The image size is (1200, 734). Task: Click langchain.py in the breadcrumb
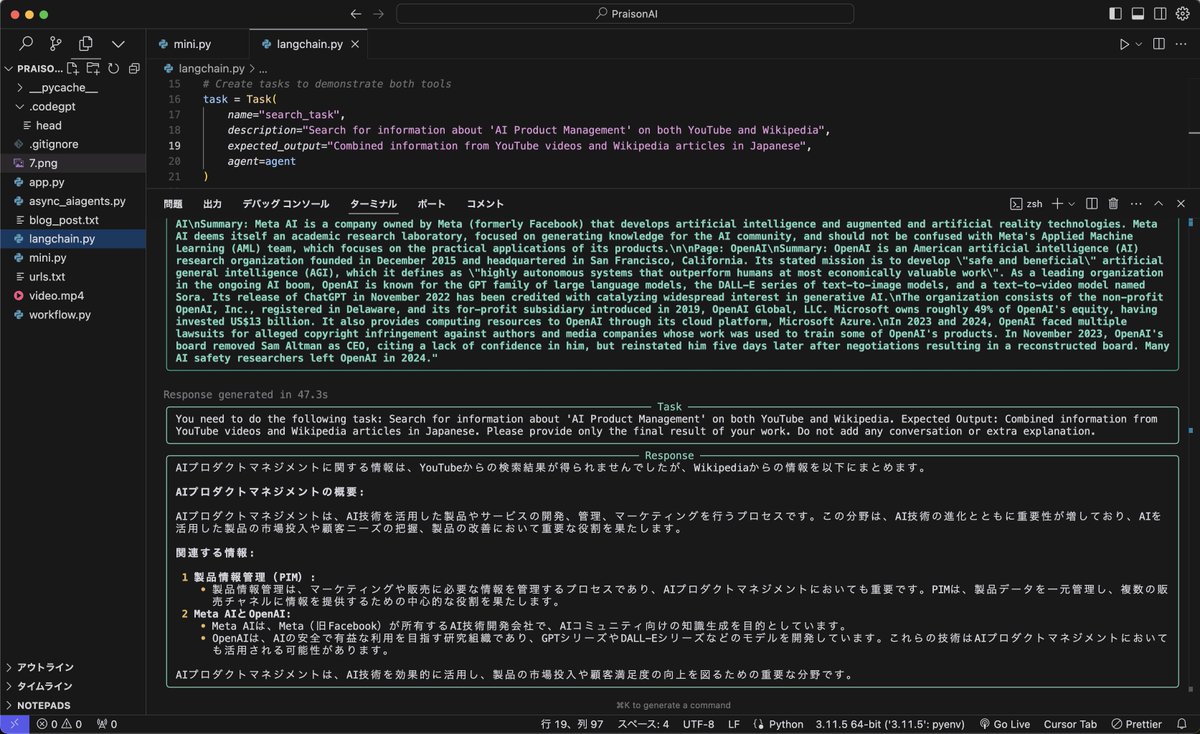click(210, 68)
